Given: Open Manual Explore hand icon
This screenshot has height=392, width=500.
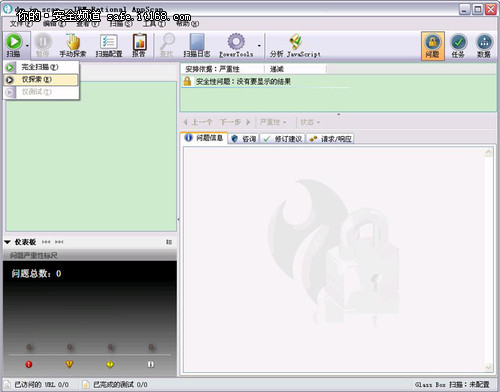Looking at the screenshot, I should click(73, 42).
